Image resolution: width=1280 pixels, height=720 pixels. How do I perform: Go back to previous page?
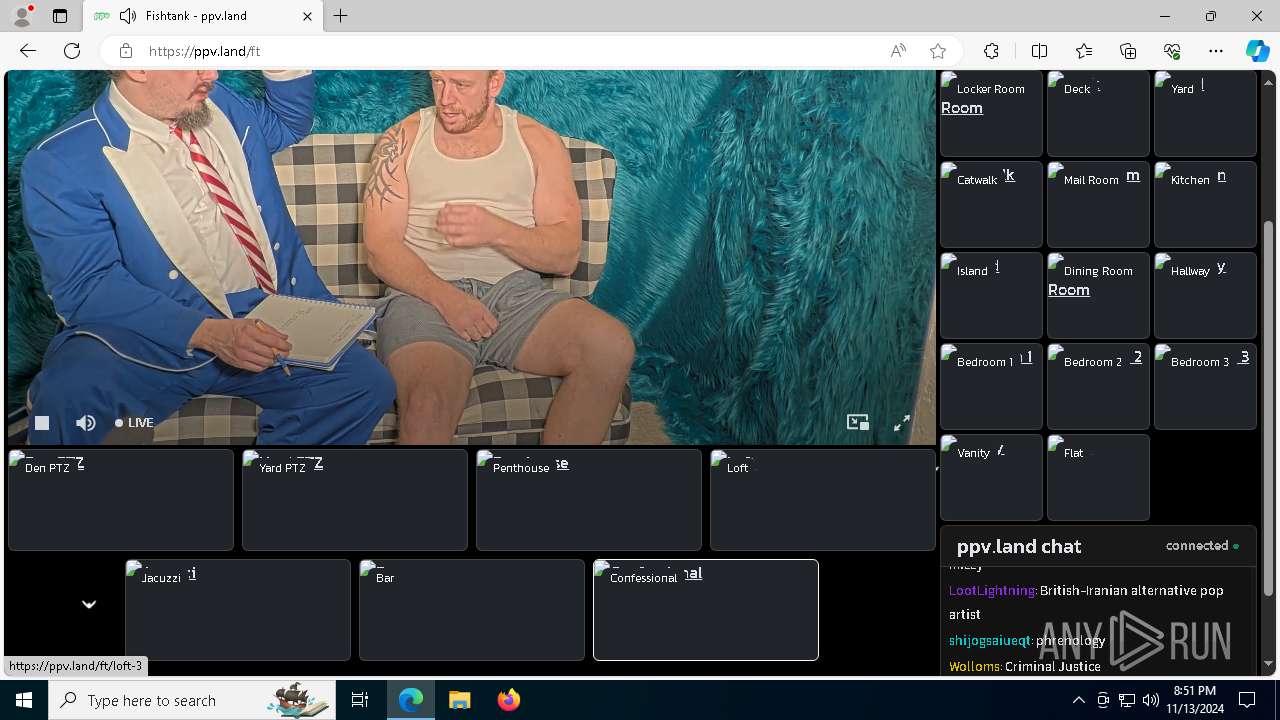coord(28,51)
